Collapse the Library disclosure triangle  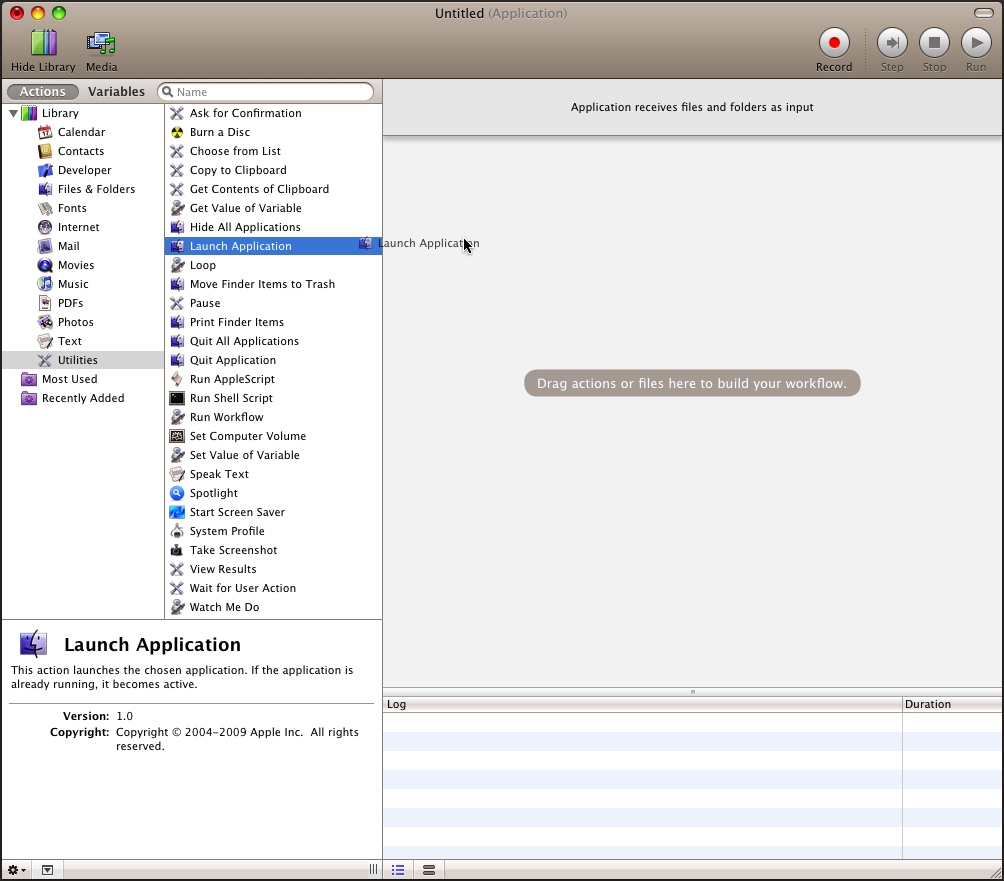coord(13,114)
